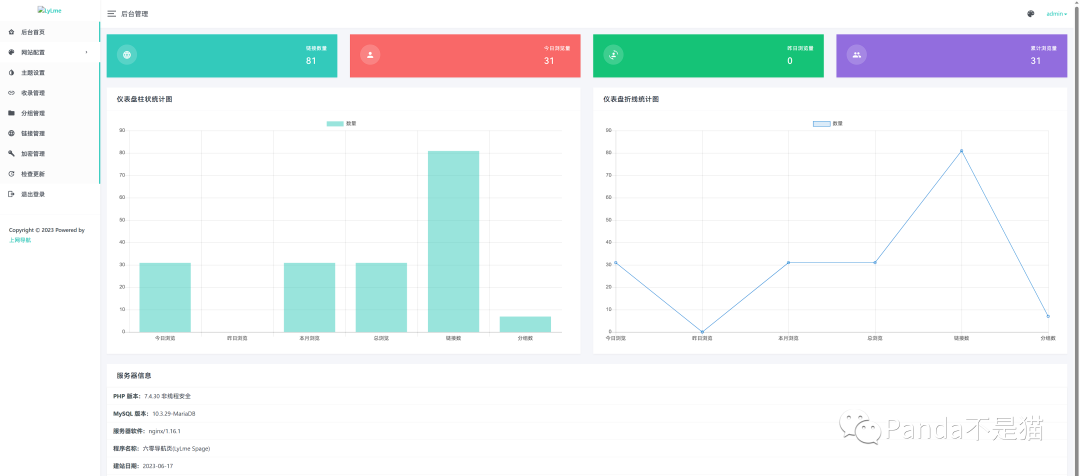Click the LyLme logo image in sidebar

pos(50,10)
